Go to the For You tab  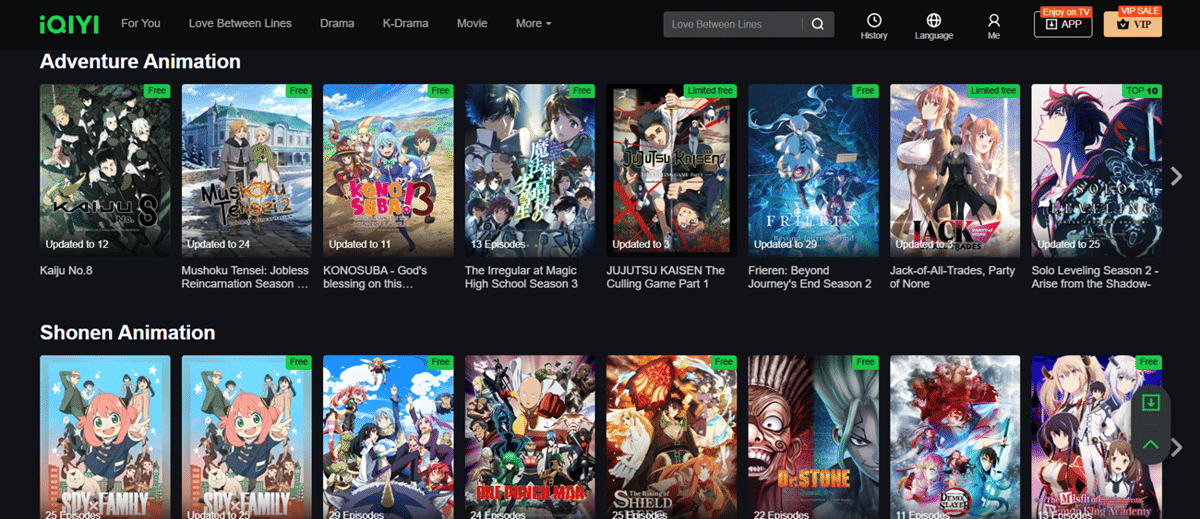[140, 23]
